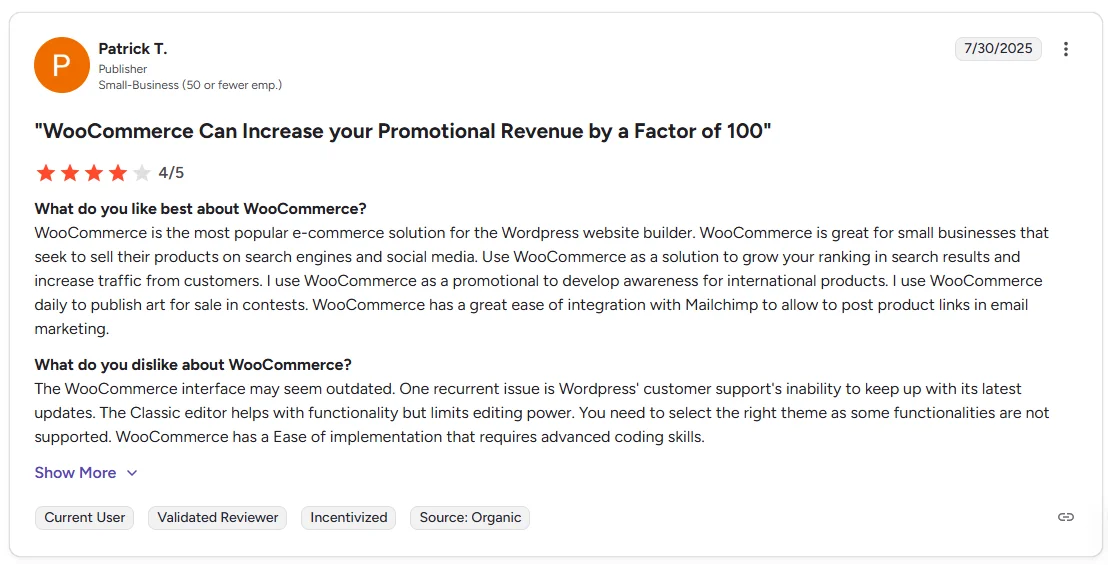Click the 7/30/2025 date badge
The width and height of the screenshot is (1108, 565).
pyautogui.click(x=998, y=49)
